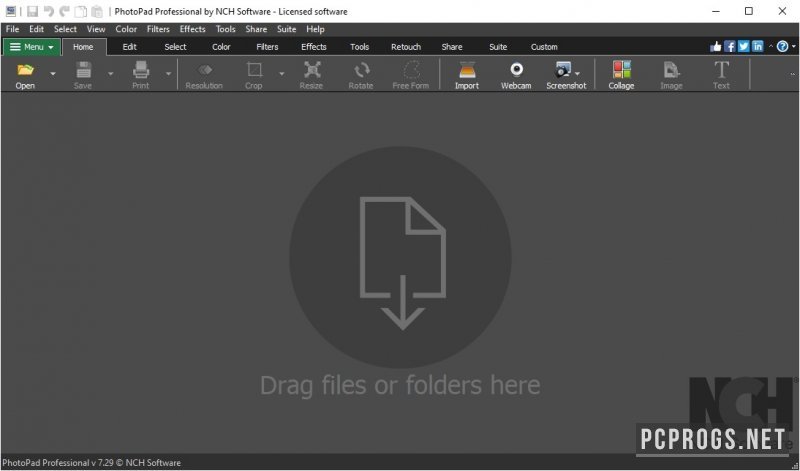Switch to the Suite ribbon tab

tap(498, 47)
